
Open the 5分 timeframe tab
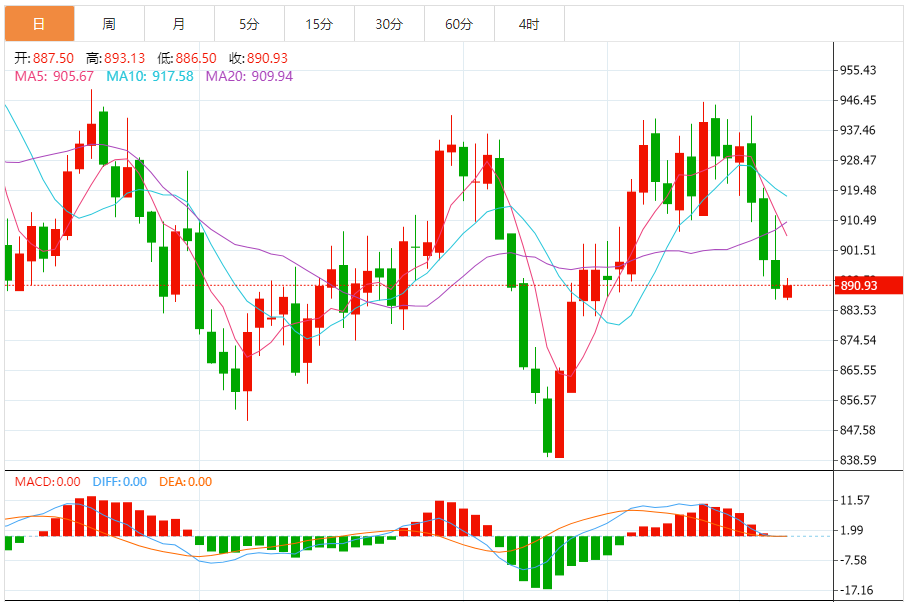pos(249,24)
